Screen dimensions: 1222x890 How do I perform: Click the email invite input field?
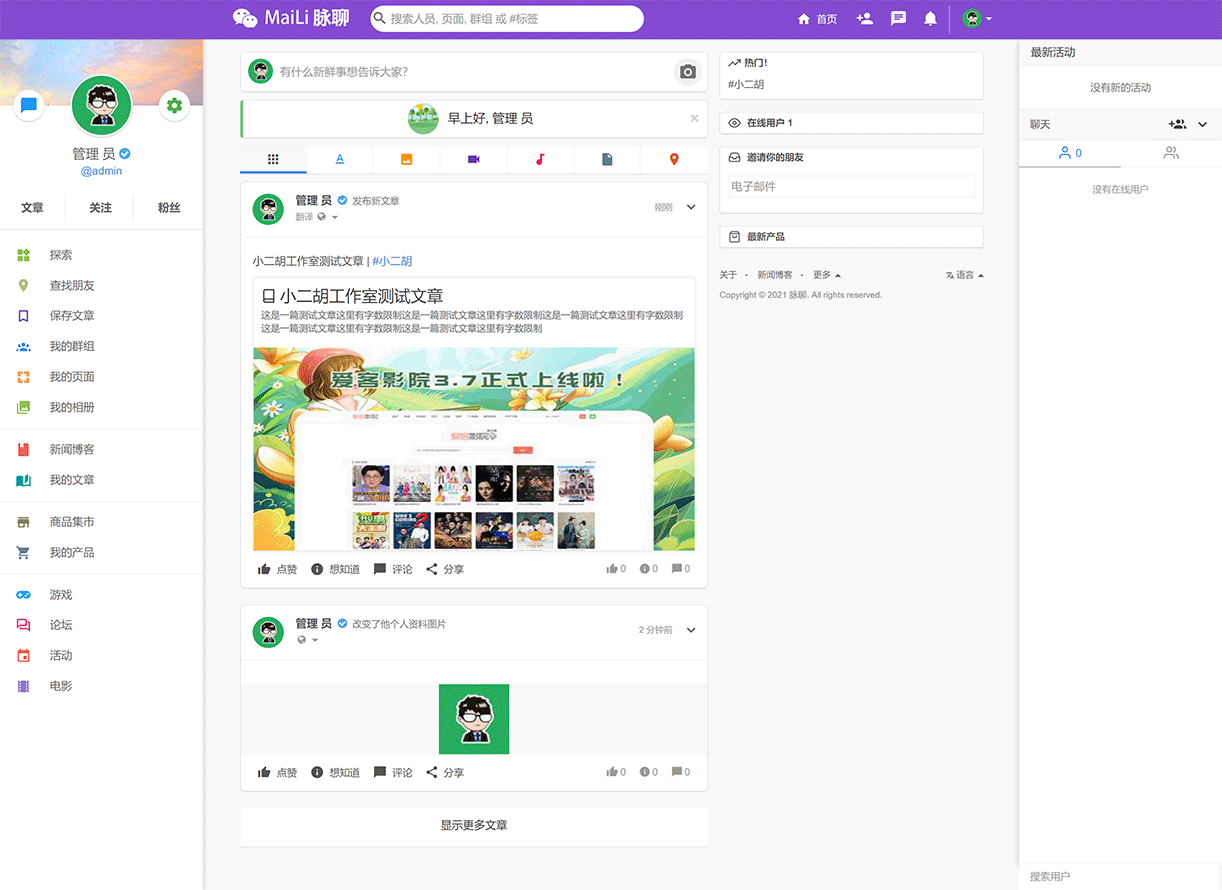(x=851, y=186)
